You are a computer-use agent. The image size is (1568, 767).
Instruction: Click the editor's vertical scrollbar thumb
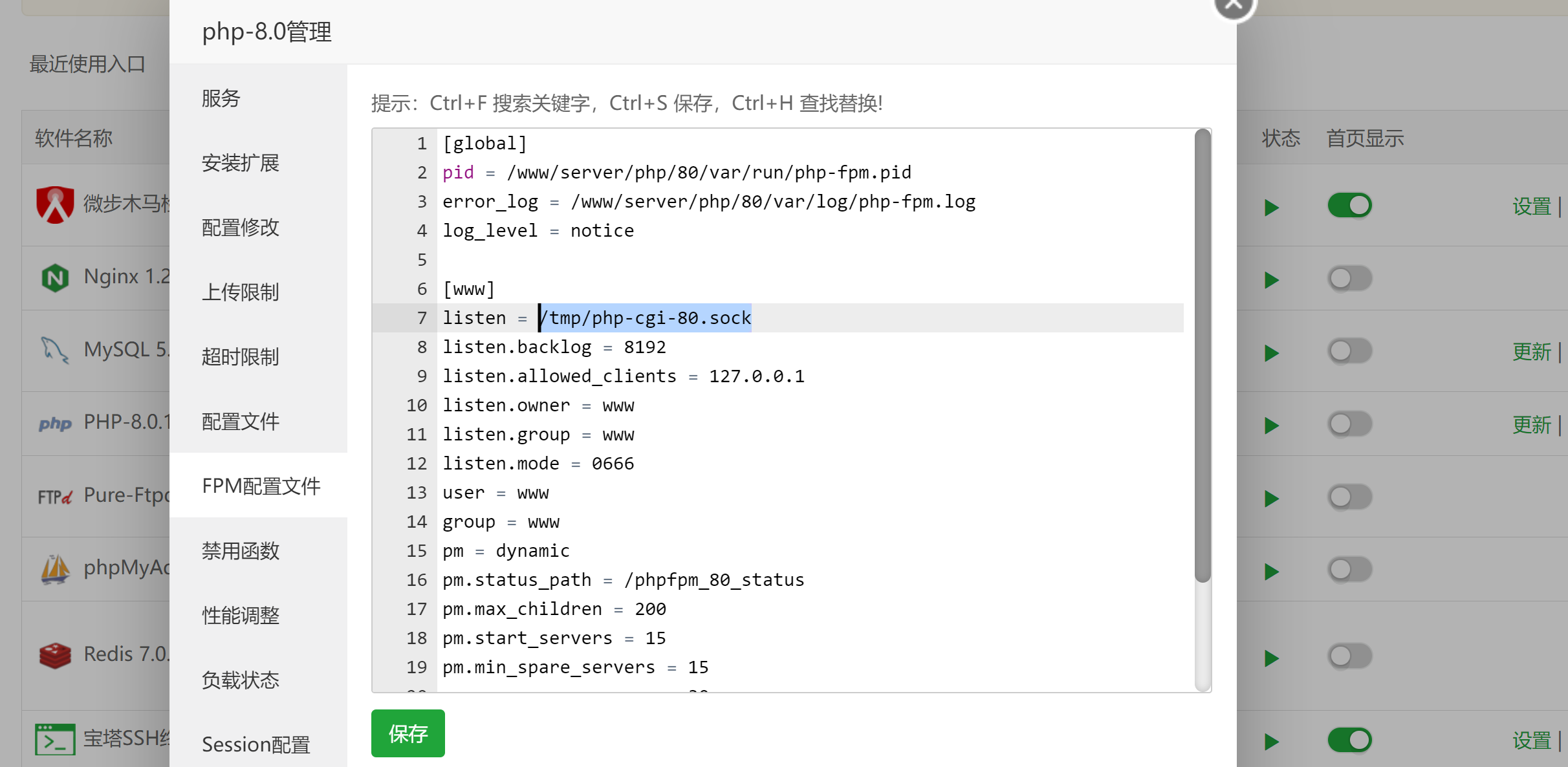[1202, 356]
